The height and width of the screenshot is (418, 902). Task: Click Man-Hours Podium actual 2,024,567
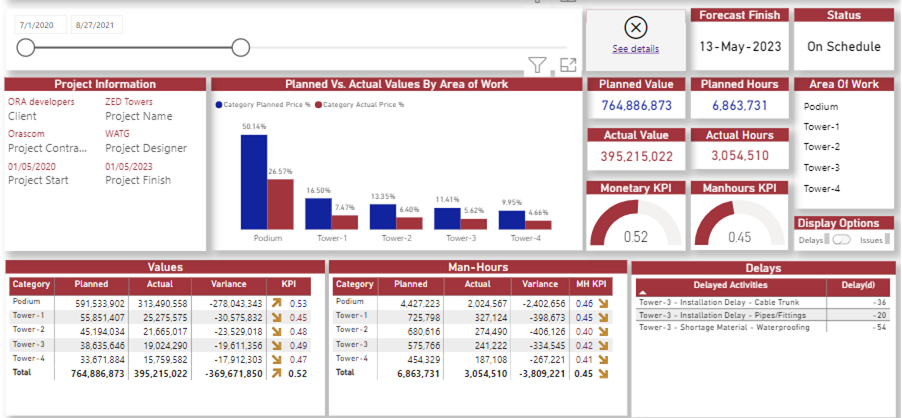[x=484, y=303]
